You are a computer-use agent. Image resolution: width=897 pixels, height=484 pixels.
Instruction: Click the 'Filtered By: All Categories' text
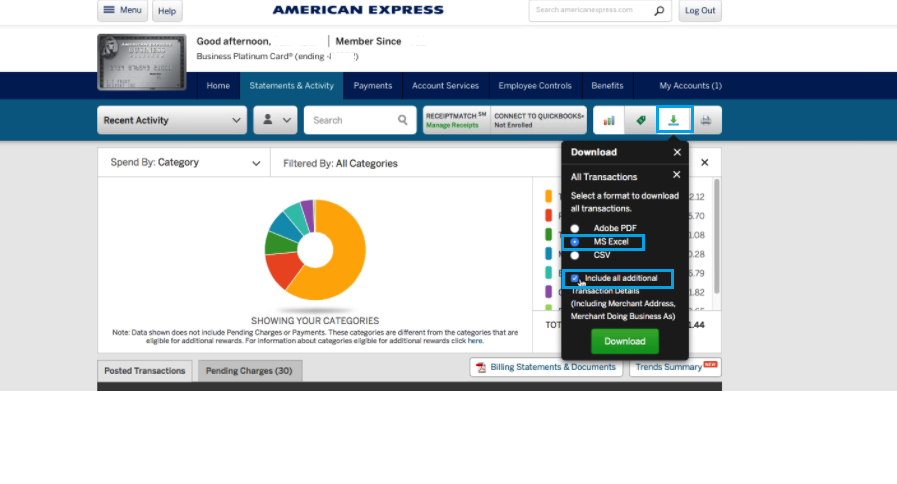coord(340,164)
